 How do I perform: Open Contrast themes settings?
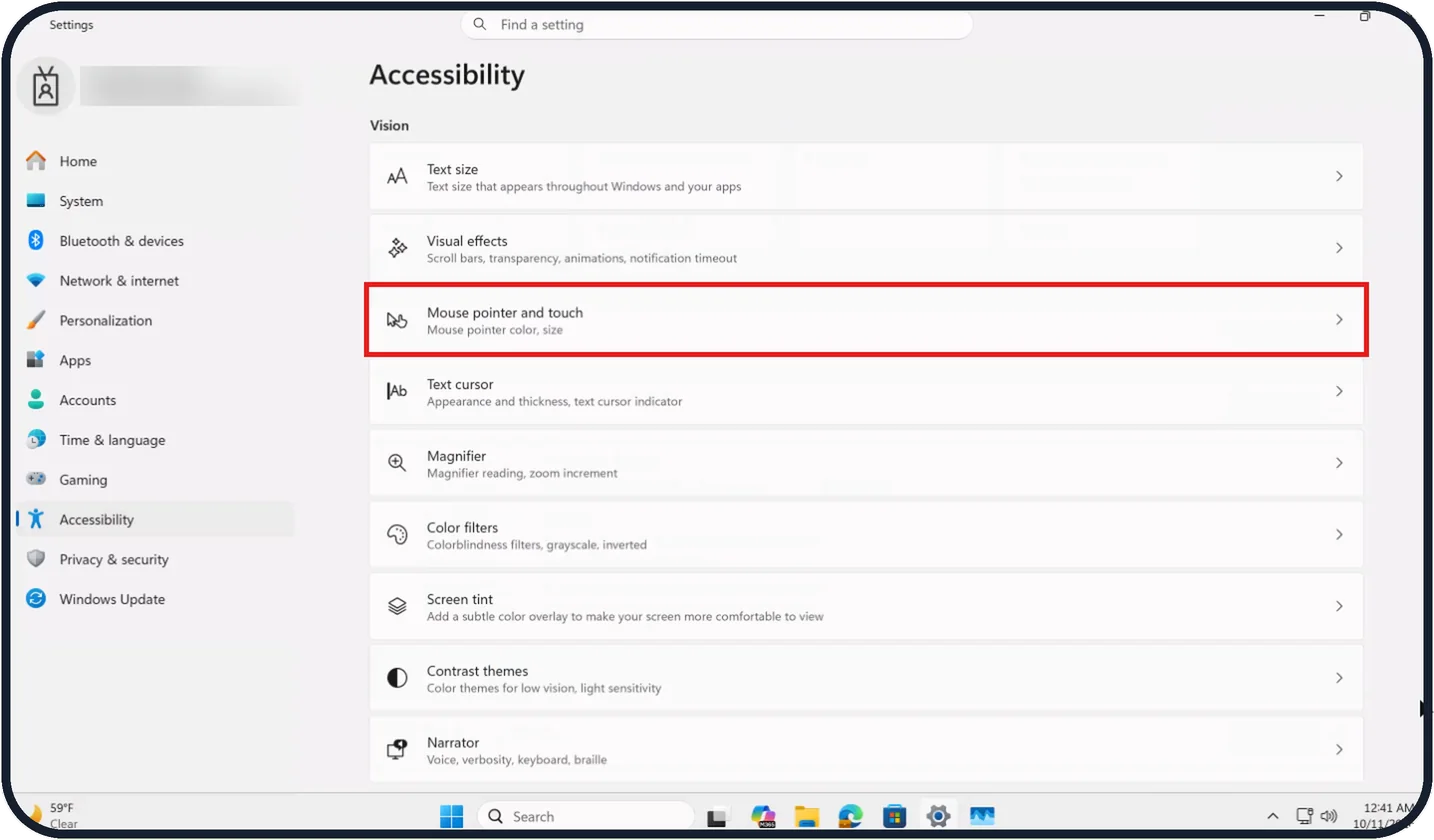pos(866,678)
